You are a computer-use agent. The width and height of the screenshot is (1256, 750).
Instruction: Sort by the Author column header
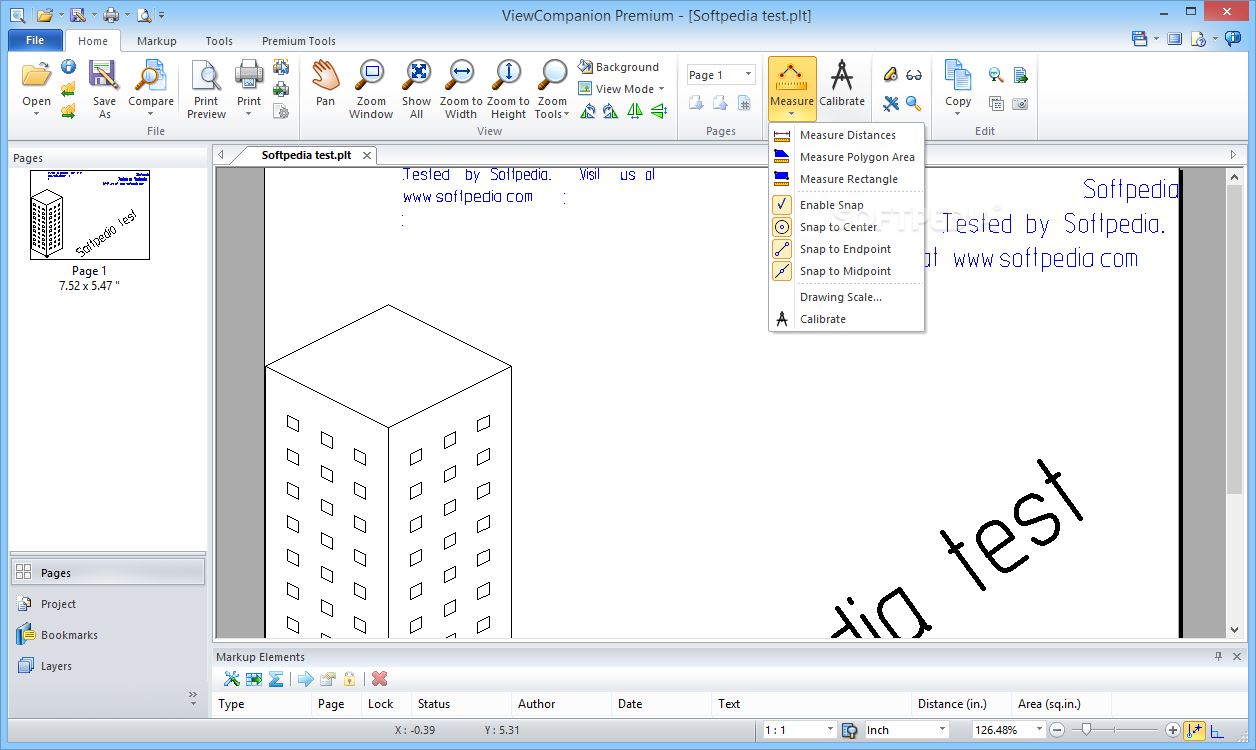tap(561, 704)
